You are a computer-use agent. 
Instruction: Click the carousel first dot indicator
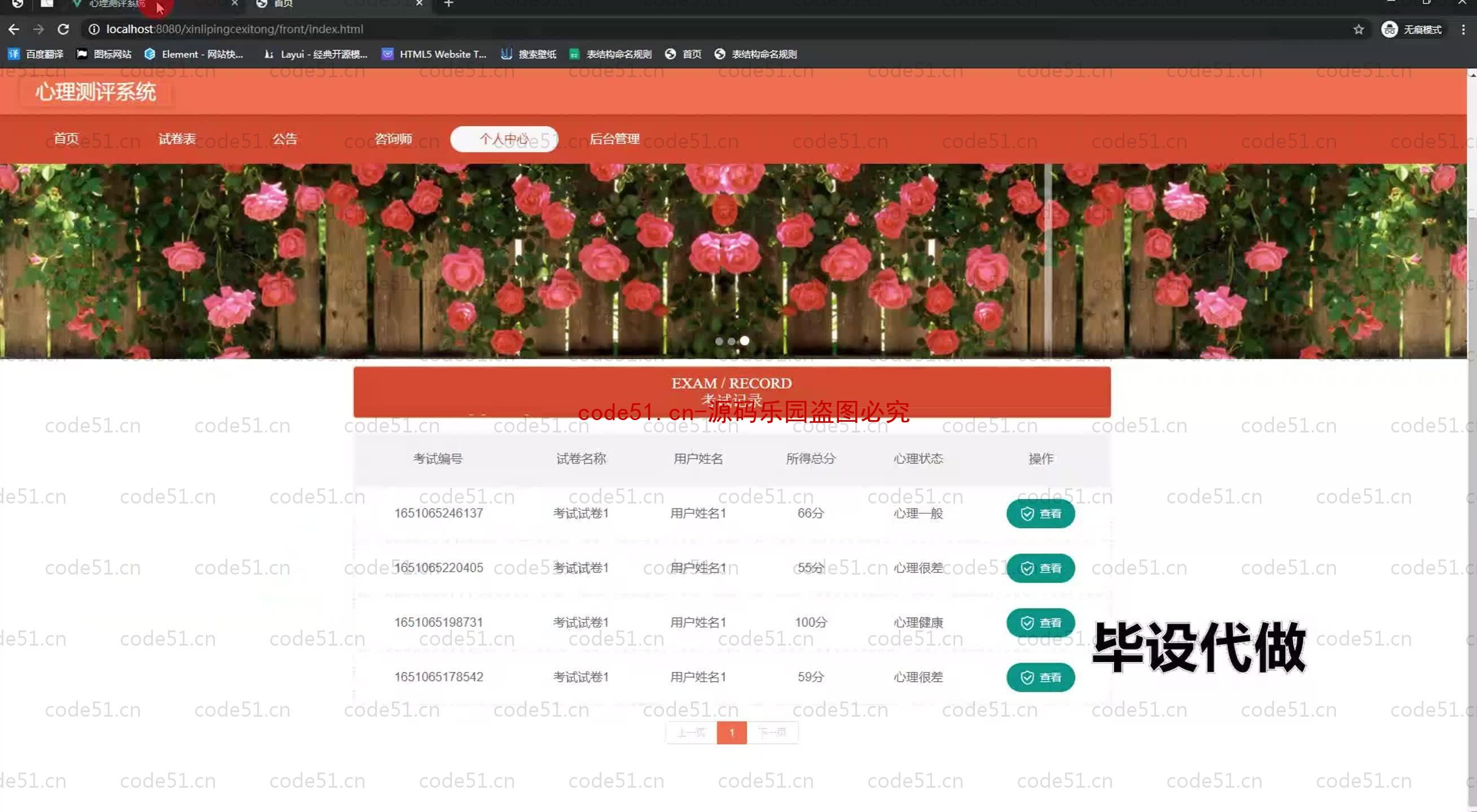tap(718, 340)
